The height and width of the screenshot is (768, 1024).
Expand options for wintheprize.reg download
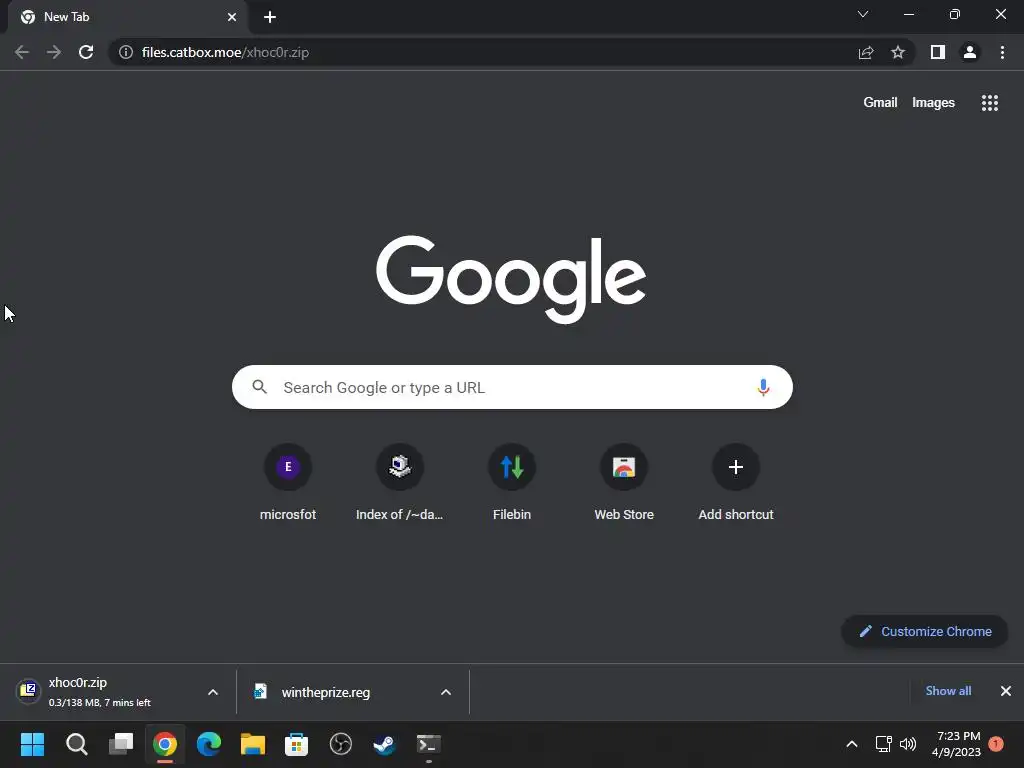click(x=446, y=692)
